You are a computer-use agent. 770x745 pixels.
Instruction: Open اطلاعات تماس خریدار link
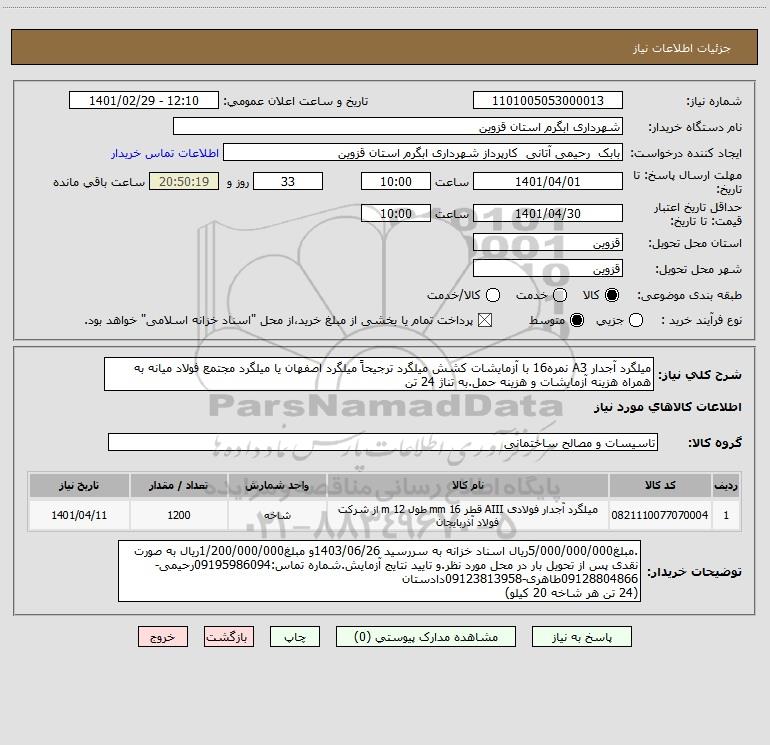coord(165,153)
